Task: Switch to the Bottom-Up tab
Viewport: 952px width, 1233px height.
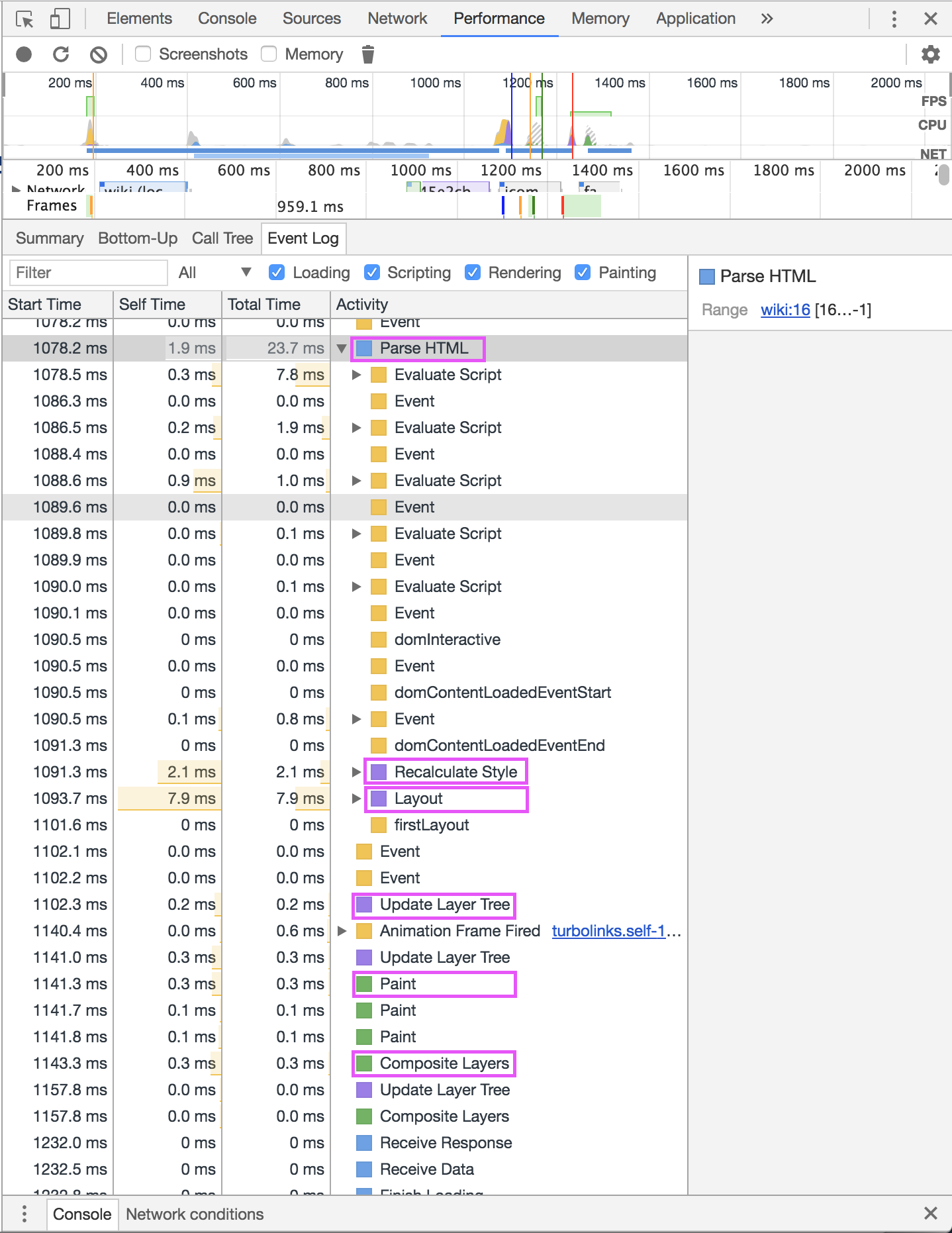Action: tap(138, 238)
